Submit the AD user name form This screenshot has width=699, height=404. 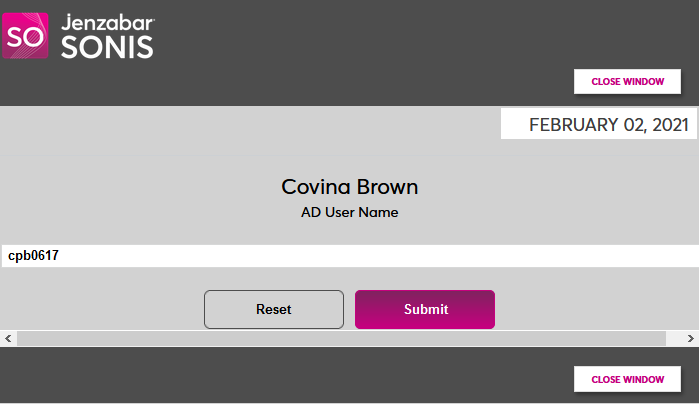tap(425, 309)
